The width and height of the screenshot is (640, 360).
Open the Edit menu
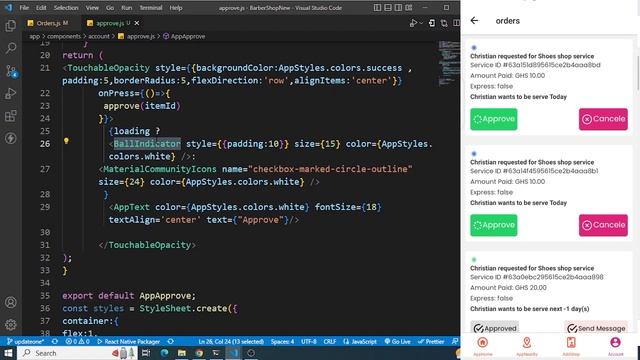click(41, 8)
